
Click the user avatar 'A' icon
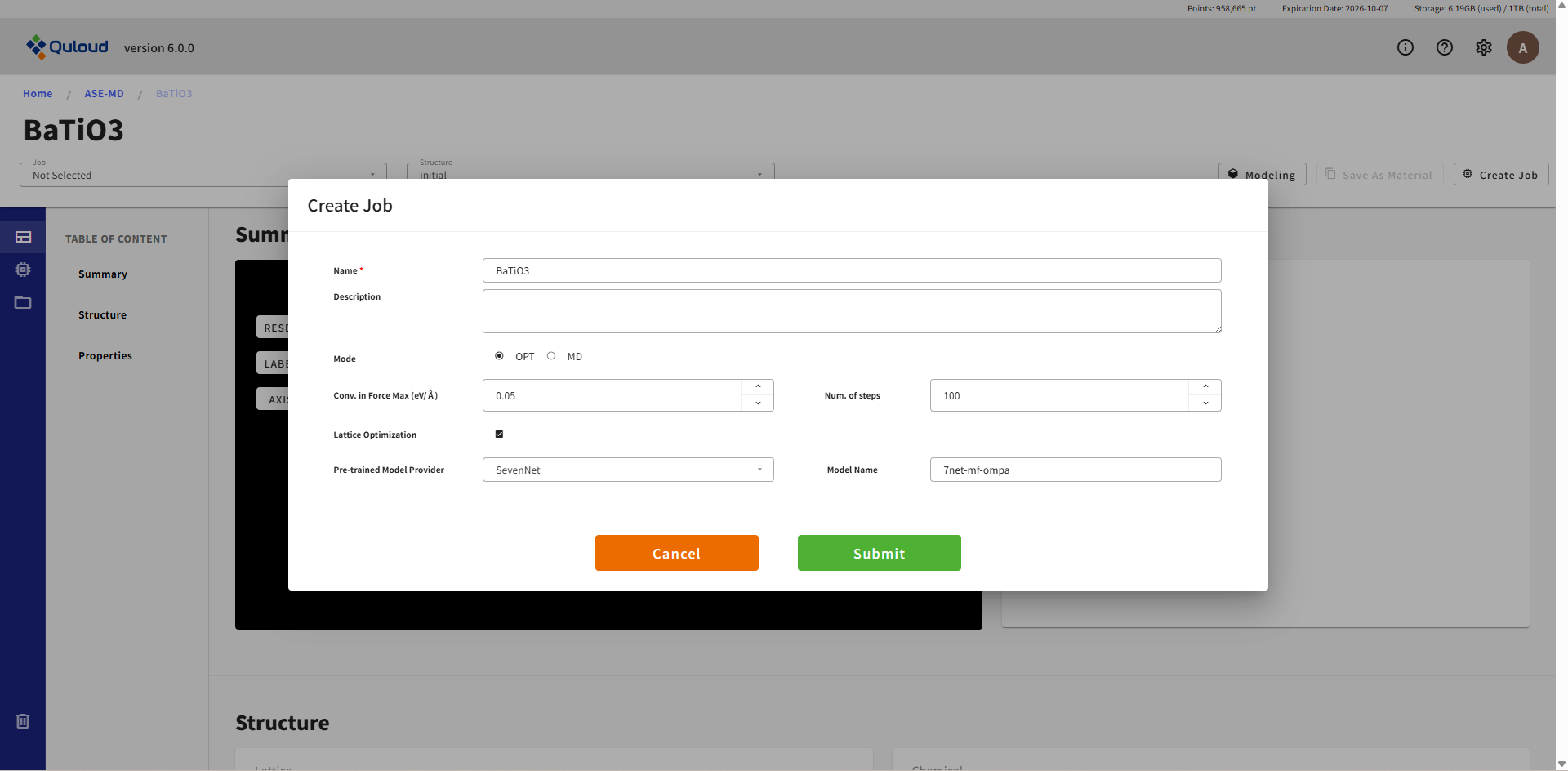click(1522, 47)
